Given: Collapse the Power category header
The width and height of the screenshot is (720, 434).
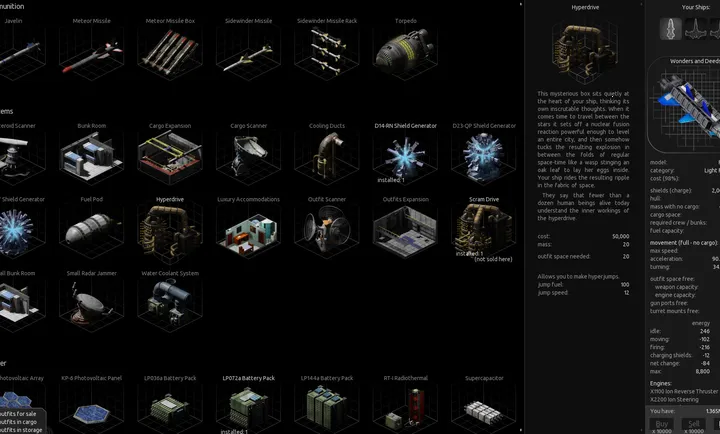Looking at the screenshot, I should (5, 363).
